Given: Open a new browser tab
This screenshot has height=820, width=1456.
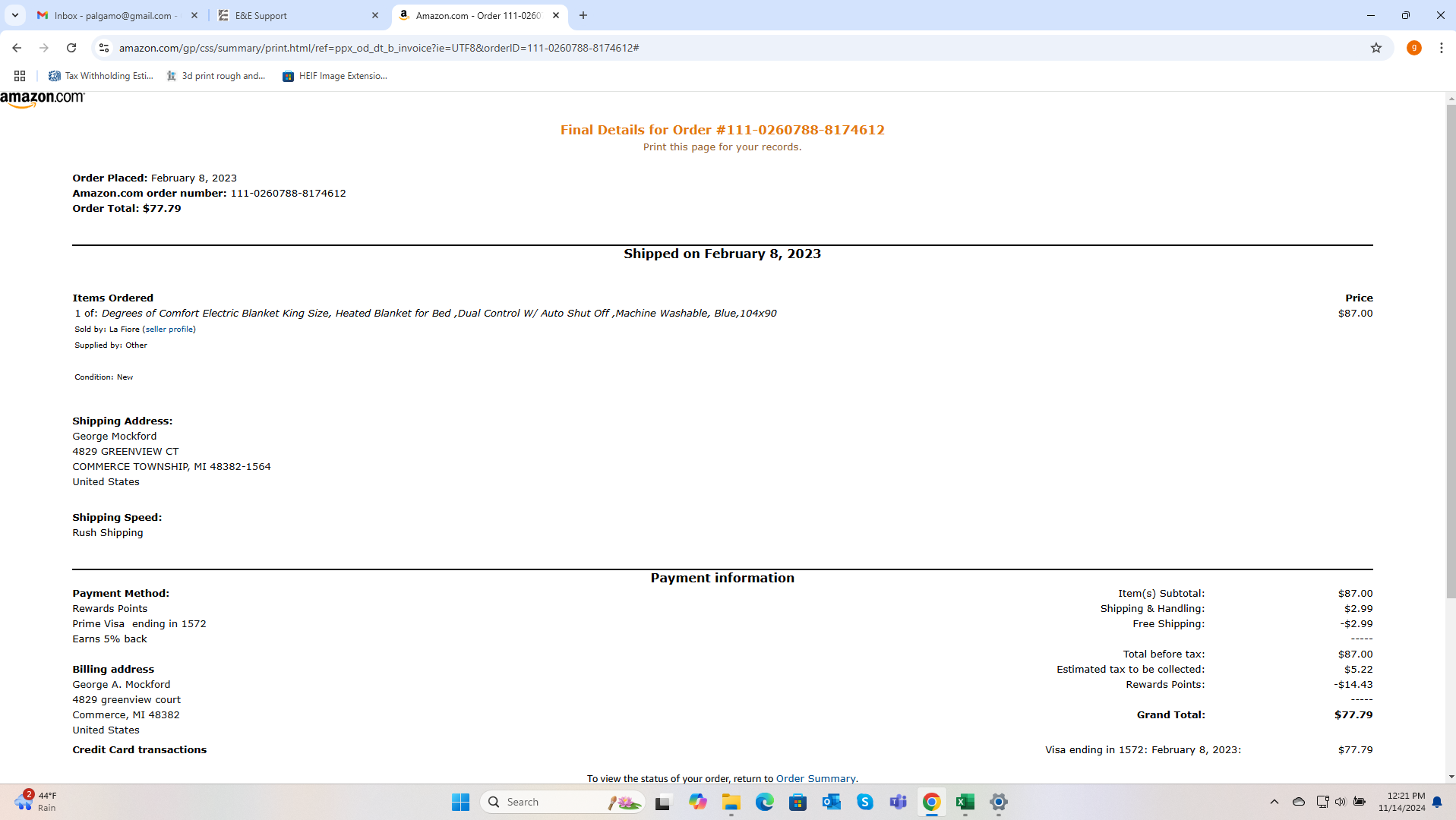Looking at the screenshot, I should (x=583, y=15).
